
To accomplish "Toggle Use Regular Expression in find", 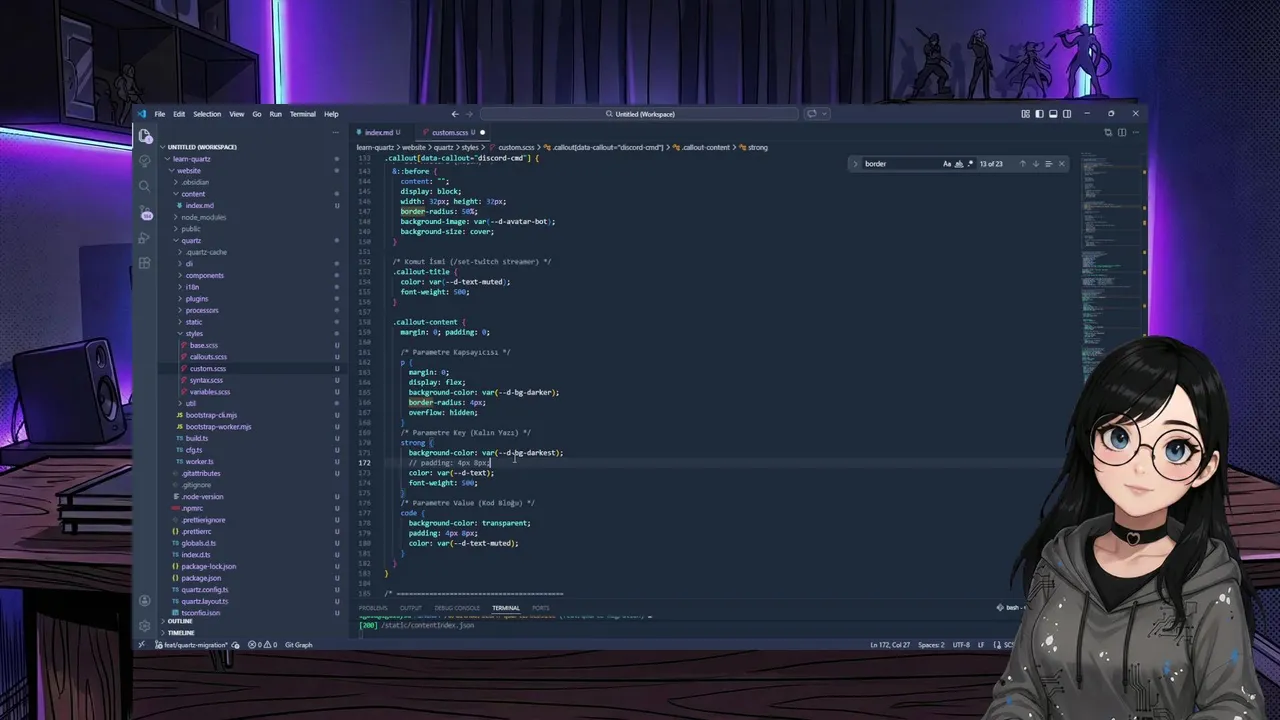I will [971, 164].
